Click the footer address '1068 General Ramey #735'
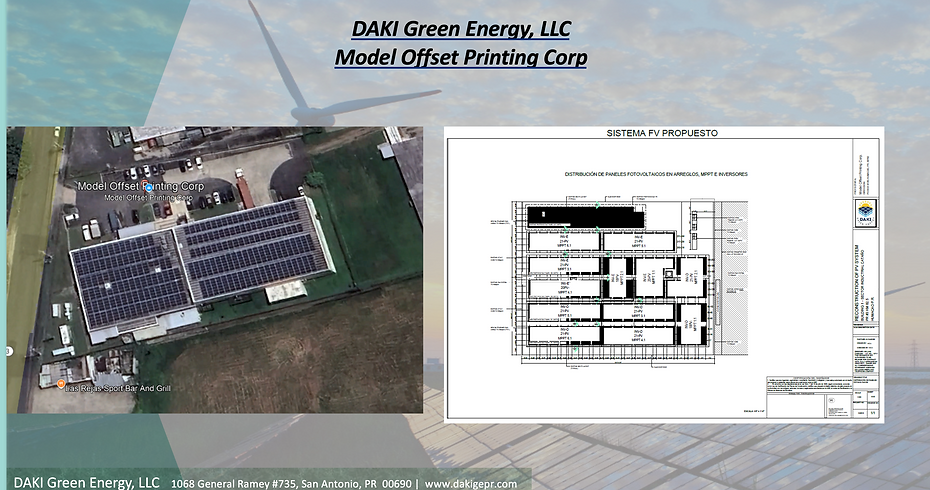The height and width of the screenshot is (490, 930). [x=235, y=484]
